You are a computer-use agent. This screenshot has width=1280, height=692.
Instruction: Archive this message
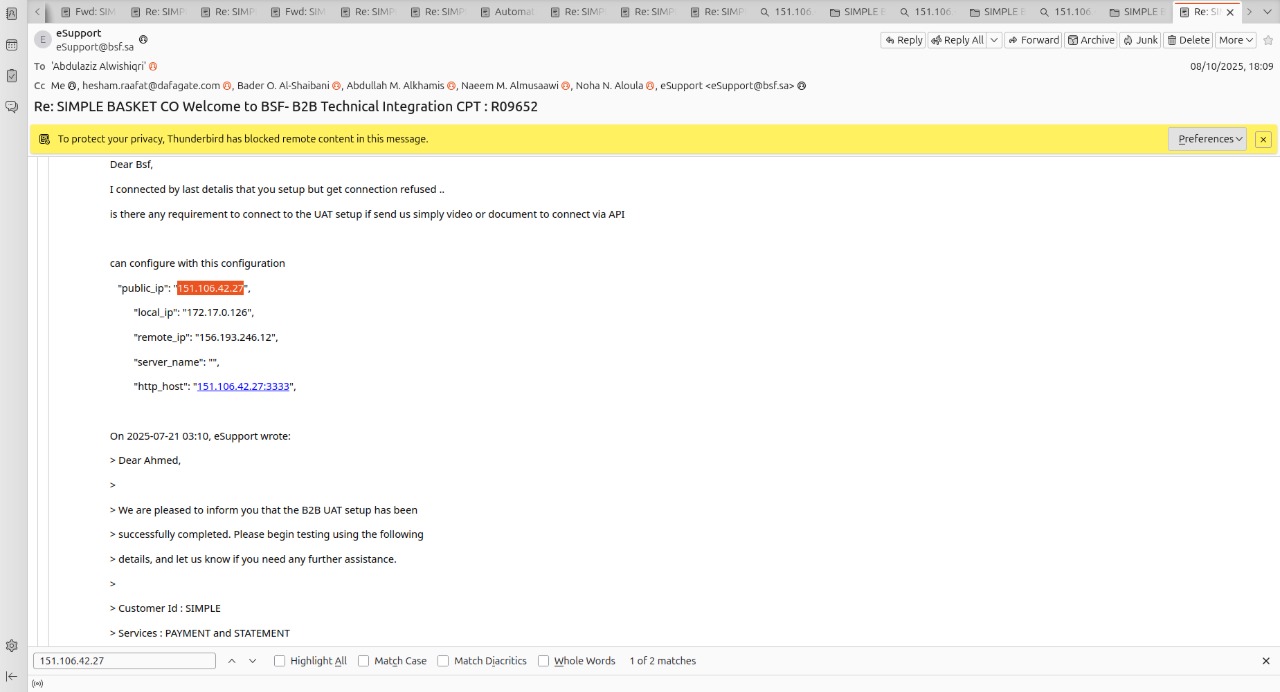1091,40
